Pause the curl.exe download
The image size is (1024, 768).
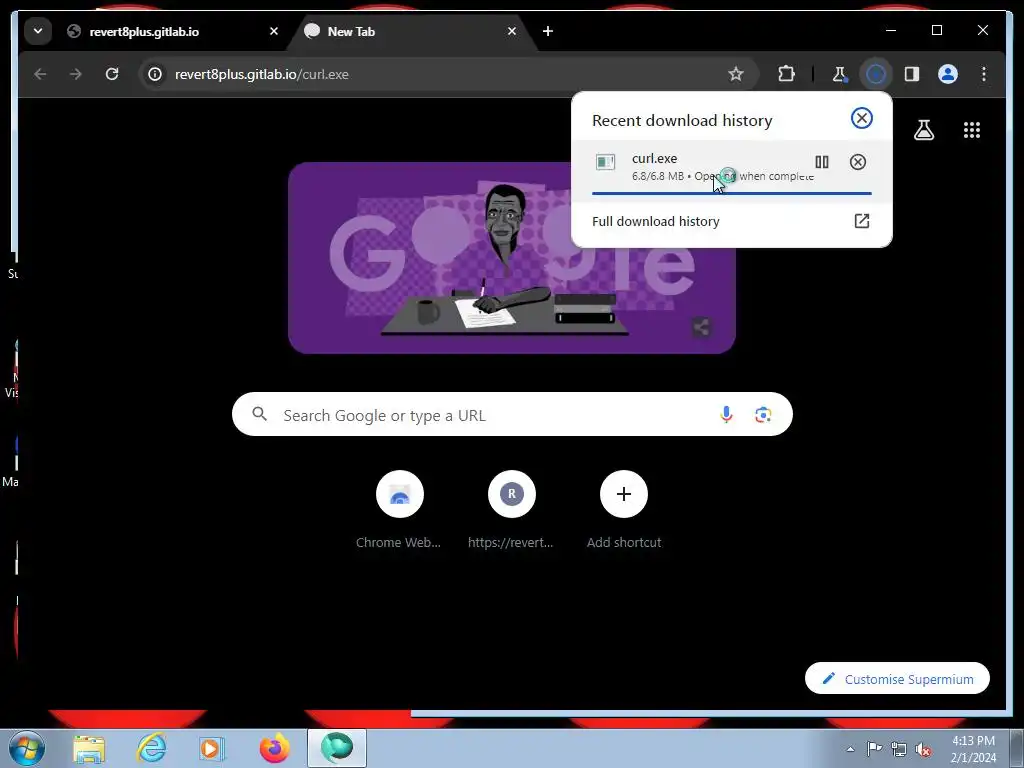[x=822, y=162]
